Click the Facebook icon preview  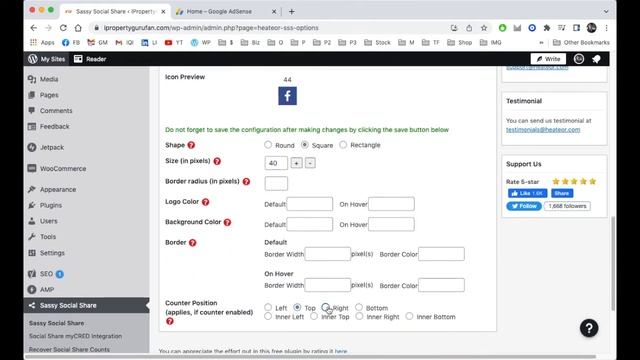[x=287, y=96]
